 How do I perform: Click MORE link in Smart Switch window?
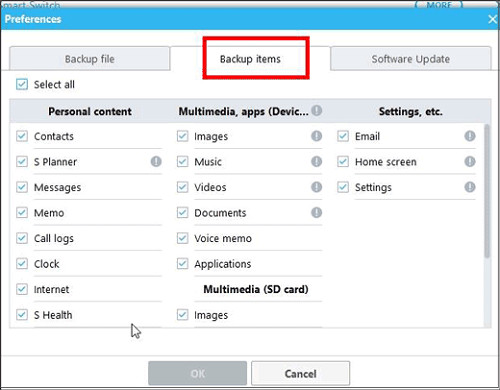pyautogui.click(x=439, y=5)
